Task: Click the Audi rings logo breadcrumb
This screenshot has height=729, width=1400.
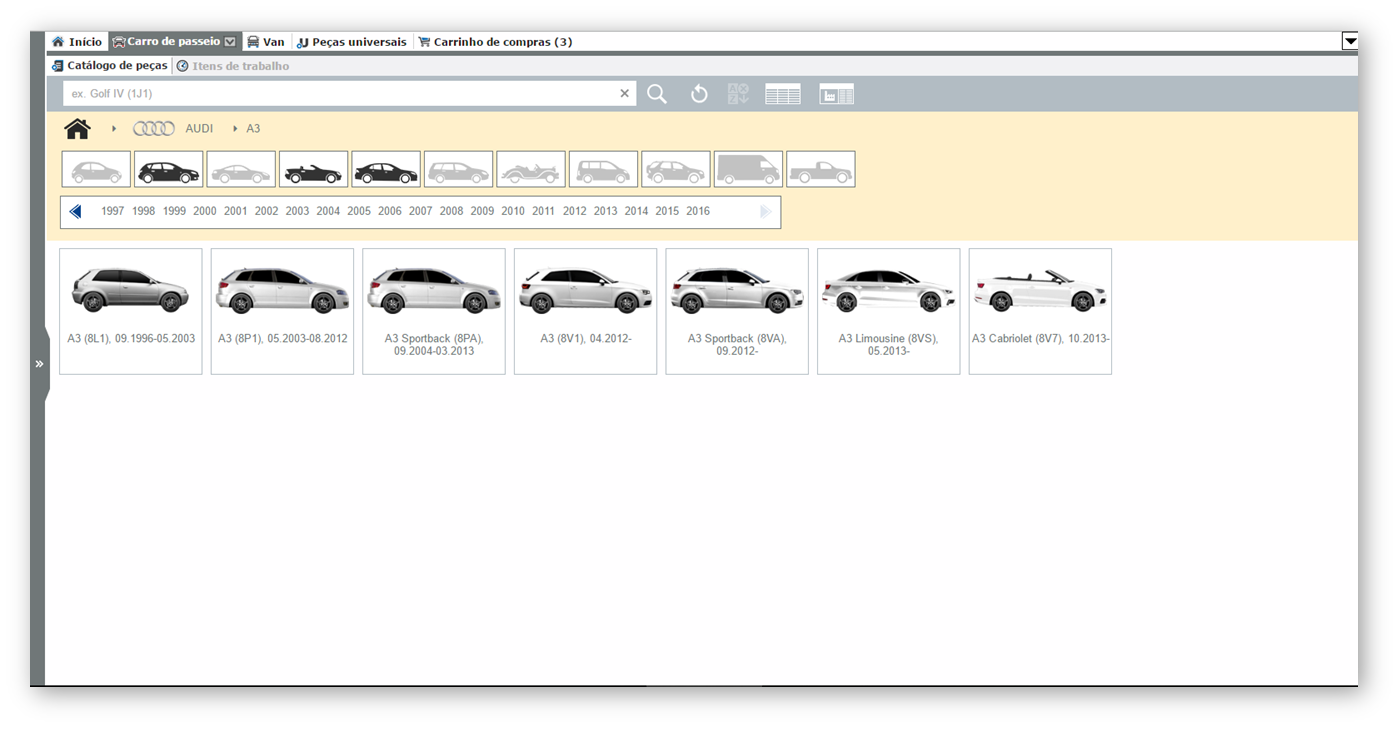Action: click(154, 129)
